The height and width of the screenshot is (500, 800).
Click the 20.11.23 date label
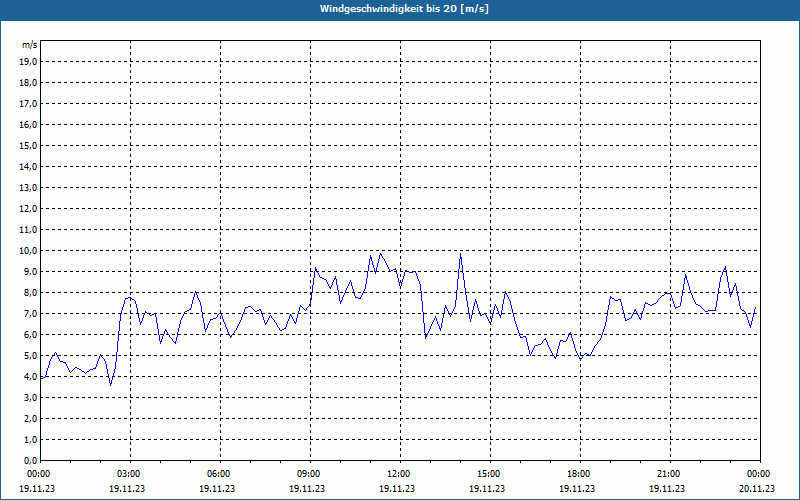pyautogui.click(x=757, y=488)
